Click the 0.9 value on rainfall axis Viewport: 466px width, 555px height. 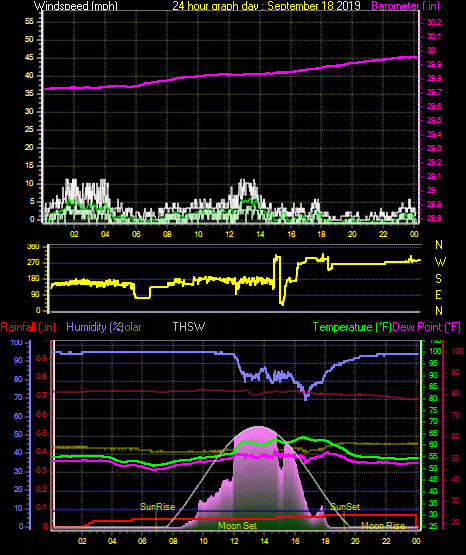pyautogui.click(x=42, y=359)
